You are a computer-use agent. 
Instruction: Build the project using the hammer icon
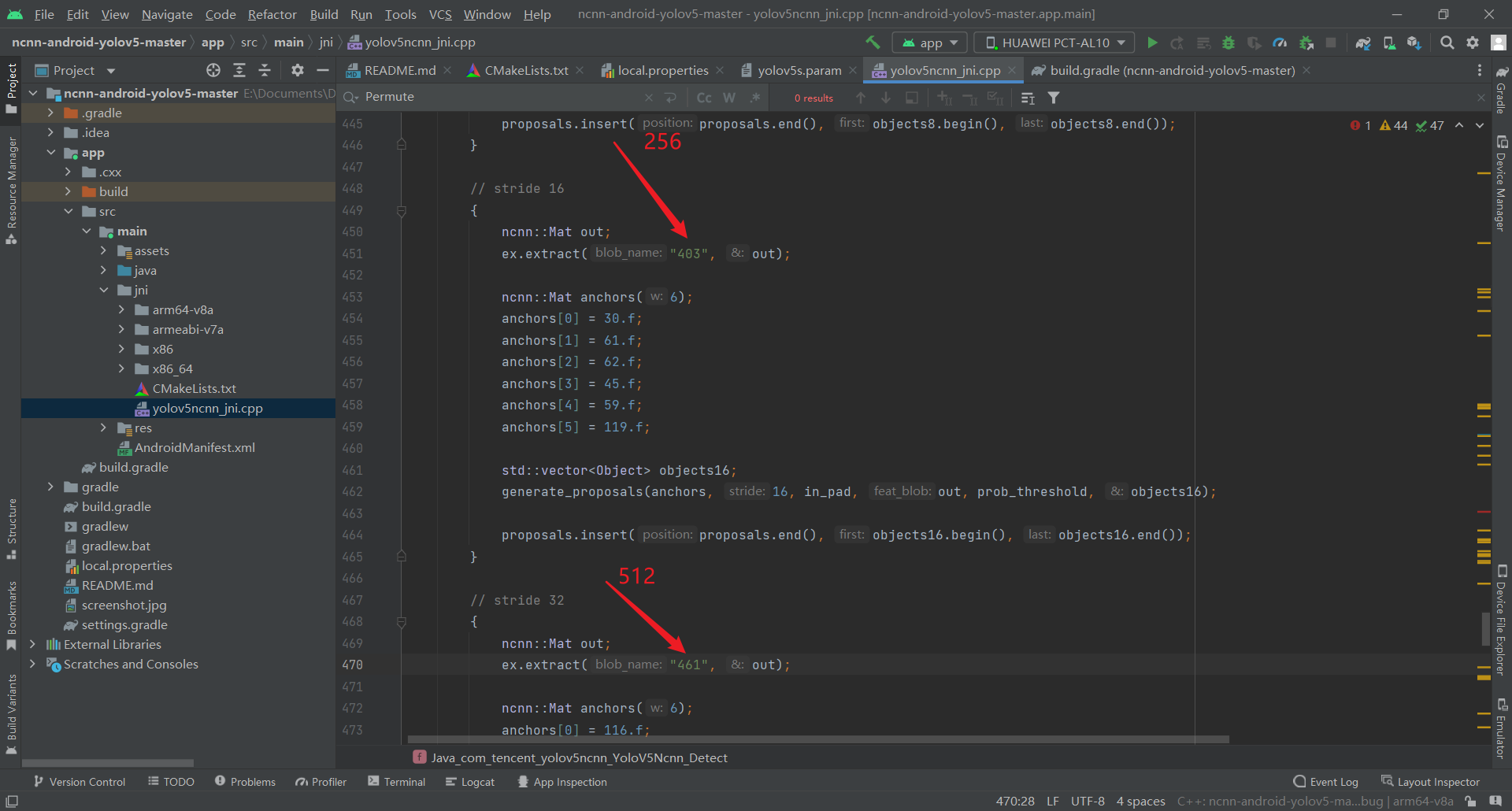(x=872, y=43)
